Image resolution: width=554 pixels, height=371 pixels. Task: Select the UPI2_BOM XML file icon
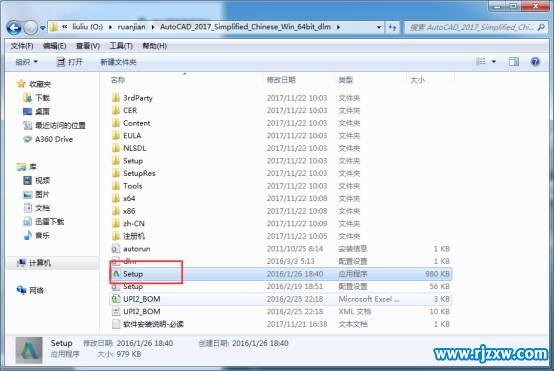(116, 311)
